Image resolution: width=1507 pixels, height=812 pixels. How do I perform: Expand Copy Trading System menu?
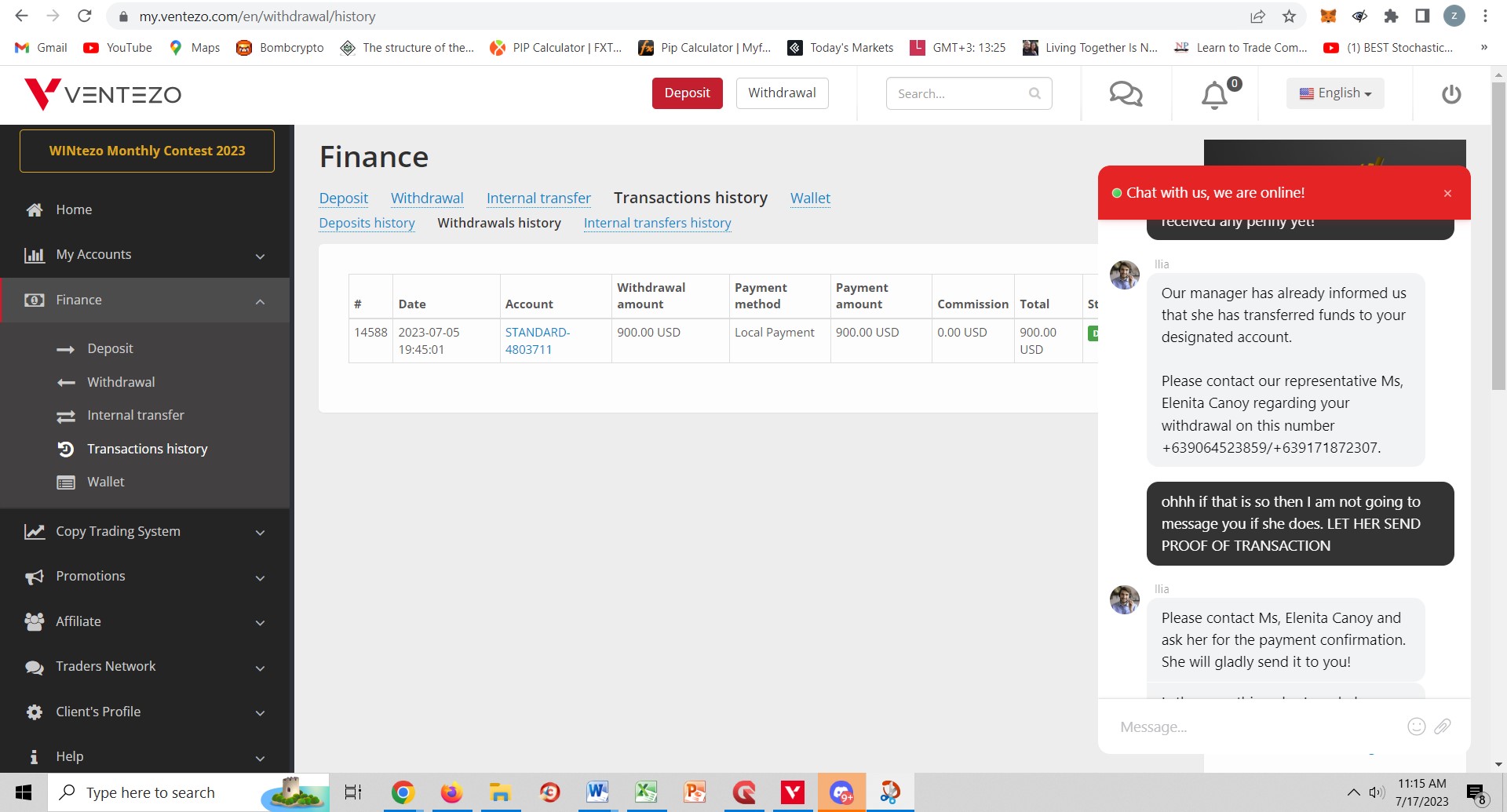[146, 532]
